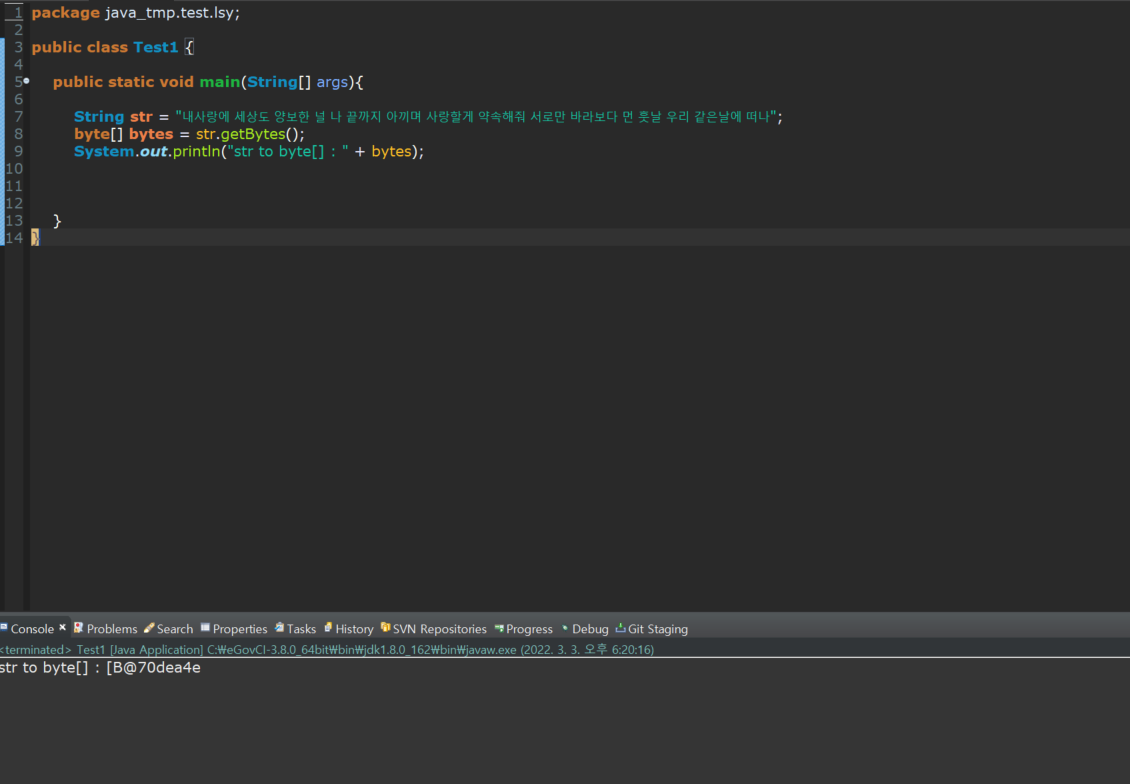
Task: Click the opening brace after Test1
Action: [x=190, y=48]
